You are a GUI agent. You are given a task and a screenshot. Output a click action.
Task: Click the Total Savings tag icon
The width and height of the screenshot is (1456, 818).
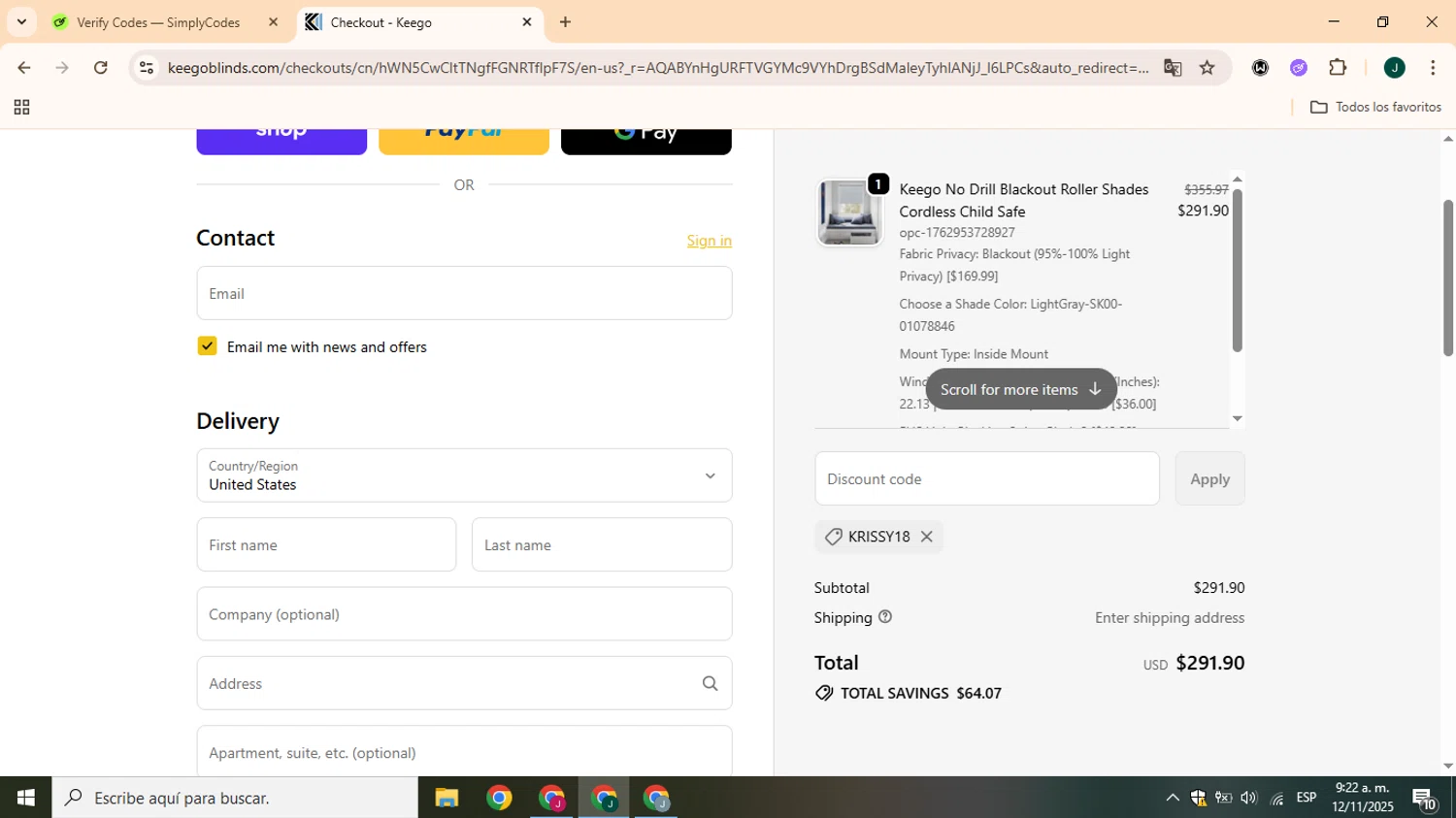tap(824, 693)
